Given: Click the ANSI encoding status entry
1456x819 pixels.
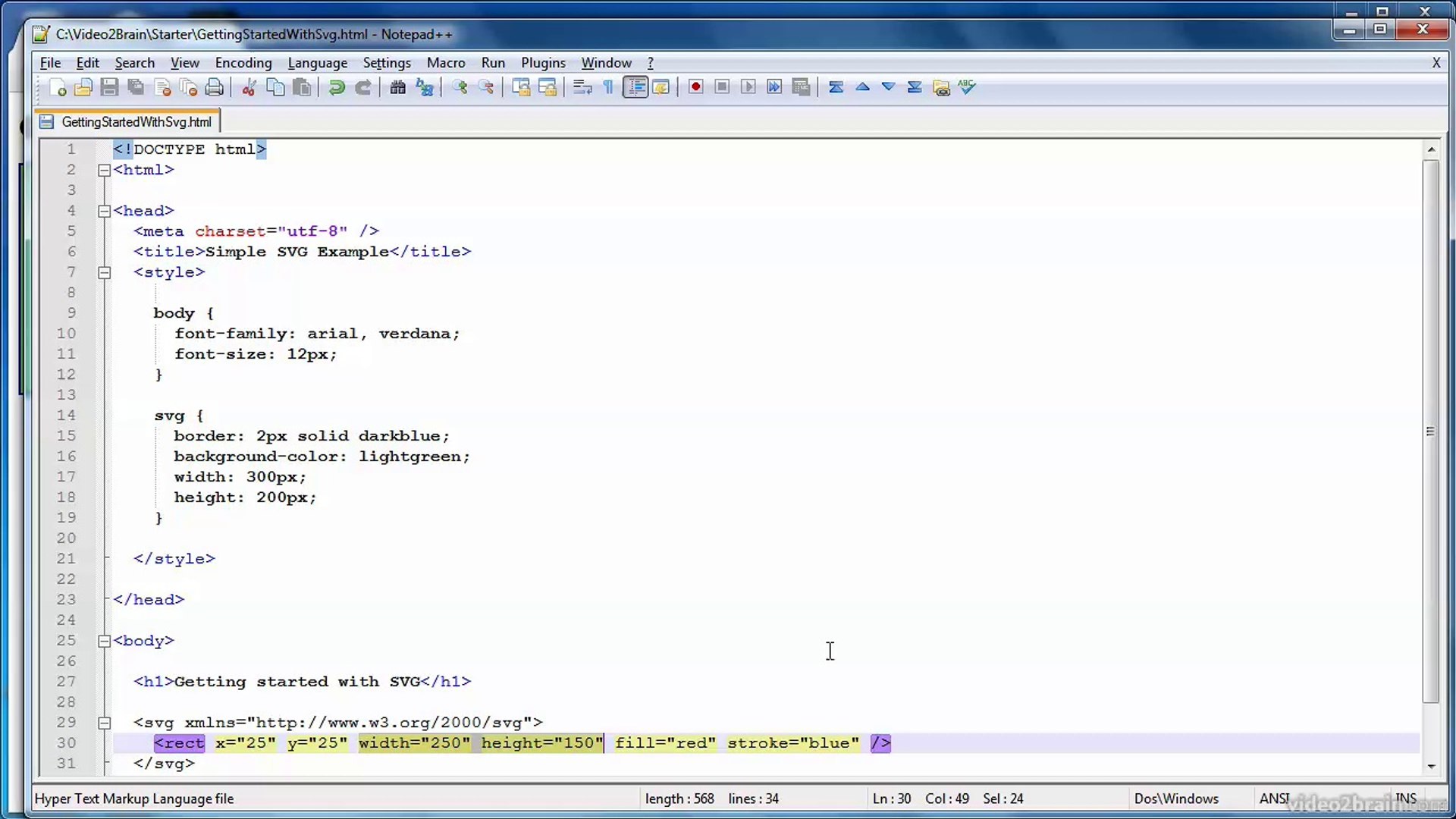Looking at the screenshot, I should (x=1274, y=799).
